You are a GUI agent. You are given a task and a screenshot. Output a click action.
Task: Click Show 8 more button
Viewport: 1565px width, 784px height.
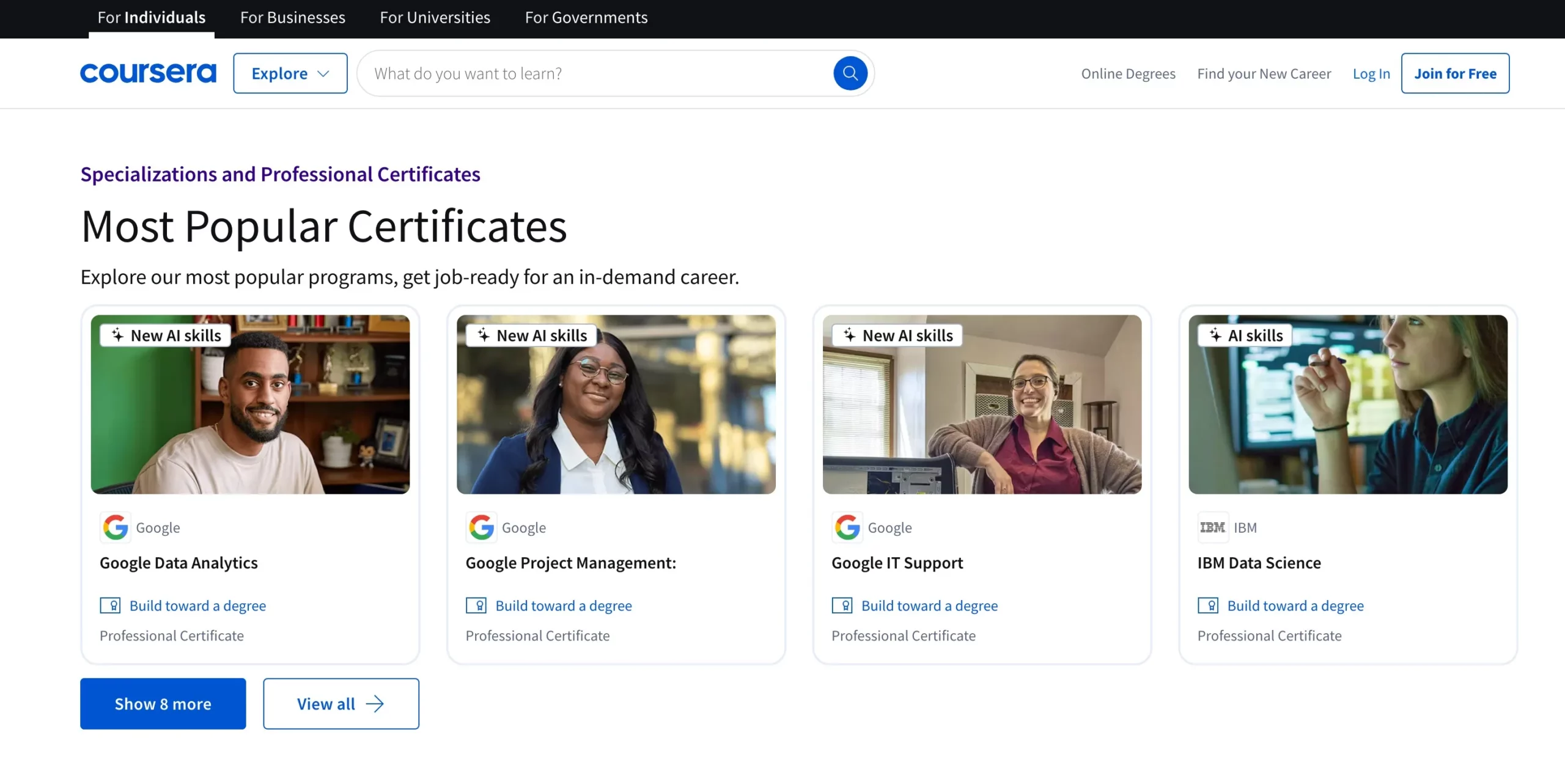[x=163, y=703]
